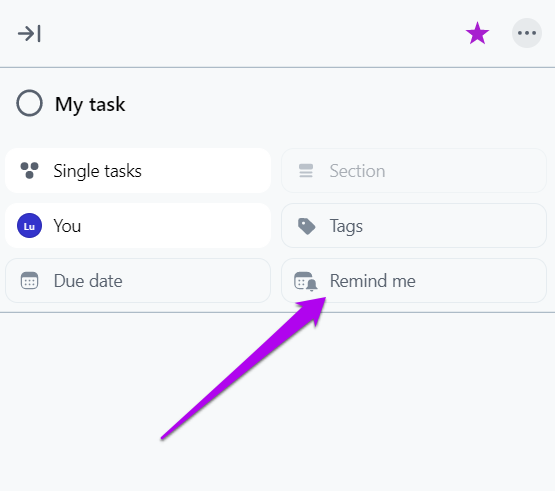Open the Single tasks project selector
555x491 pixels.
138,171
